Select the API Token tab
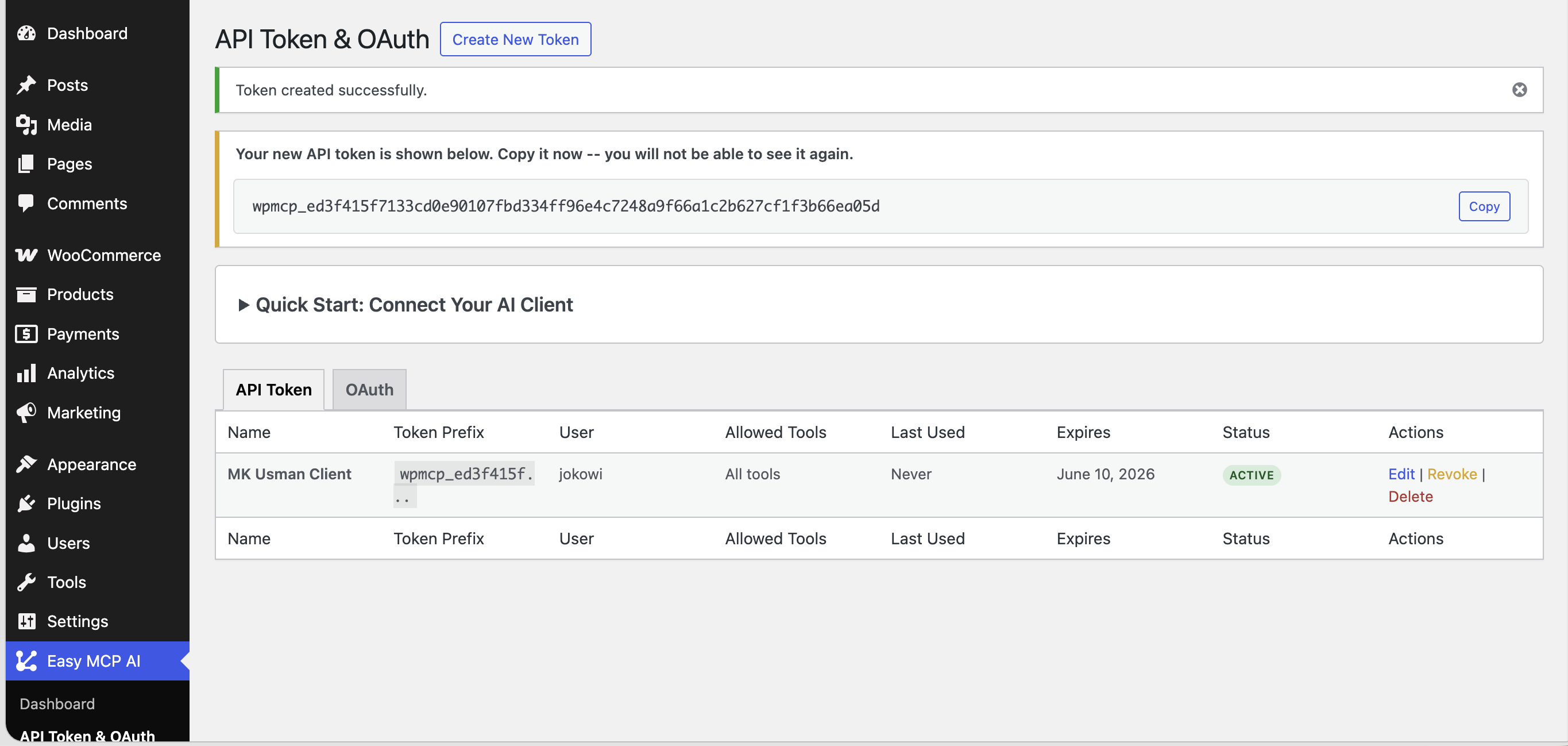 pyautogui.click(x=273, y=390)
